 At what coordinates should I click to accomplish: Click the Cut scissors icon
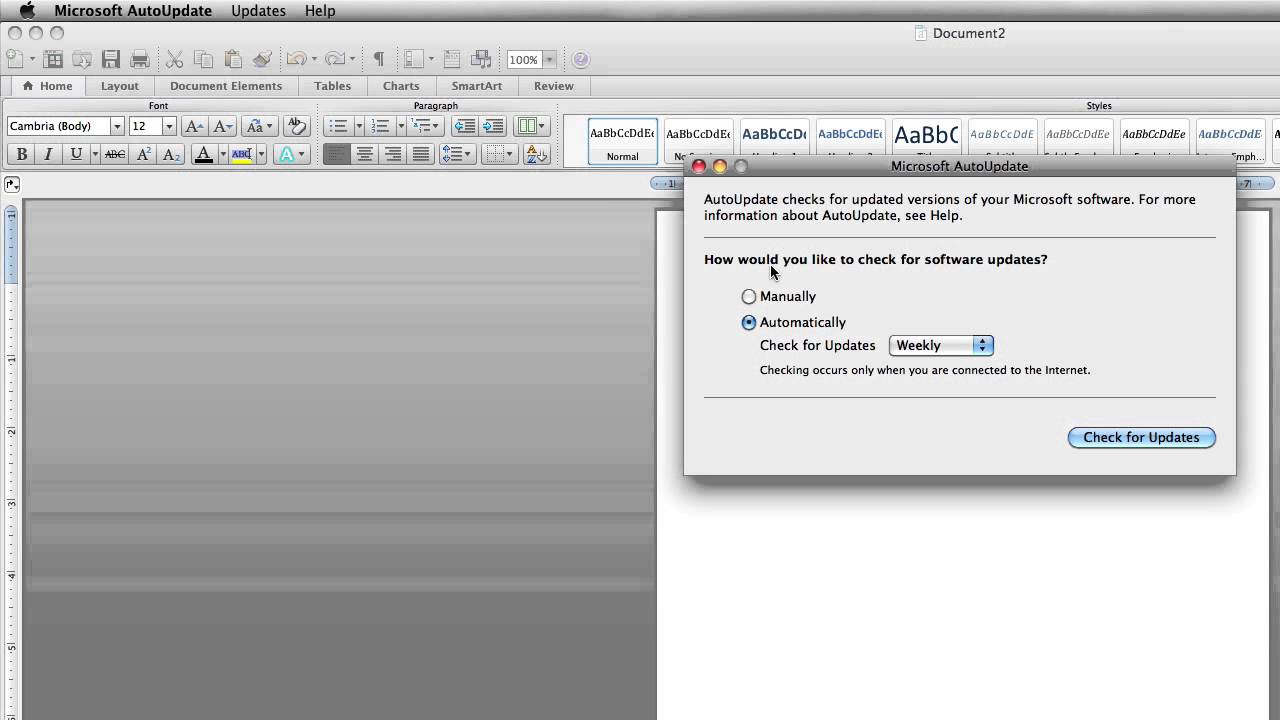(174, 59)
